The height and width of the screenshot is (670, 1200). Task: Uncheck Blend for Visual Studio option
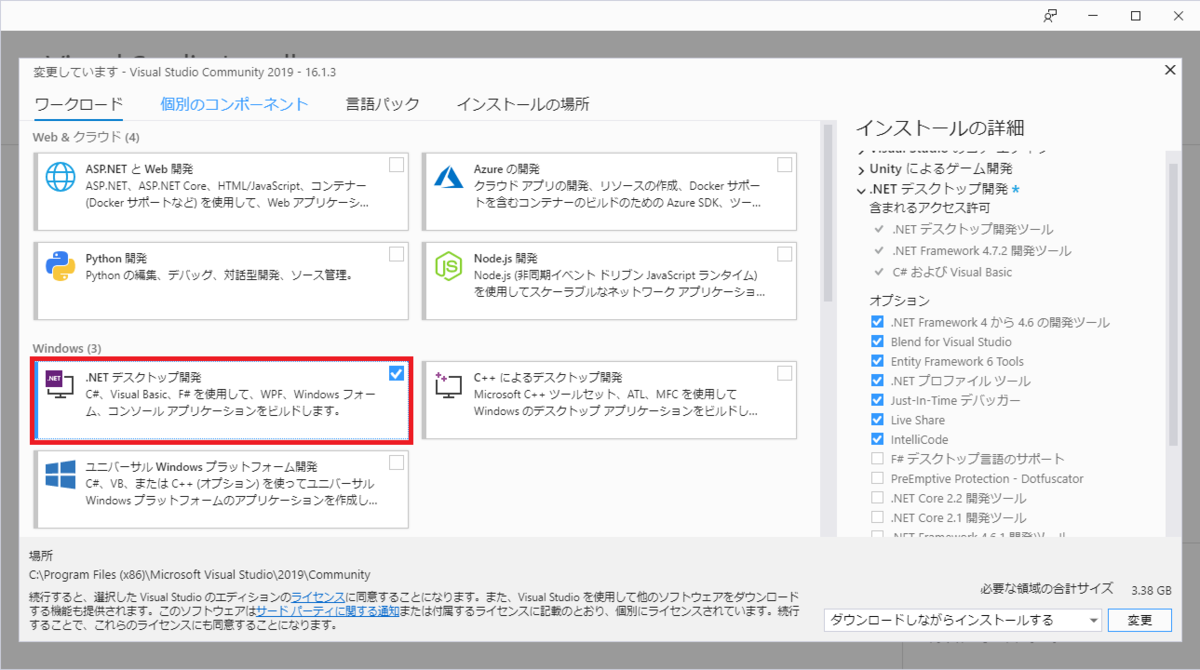point(877,342)
